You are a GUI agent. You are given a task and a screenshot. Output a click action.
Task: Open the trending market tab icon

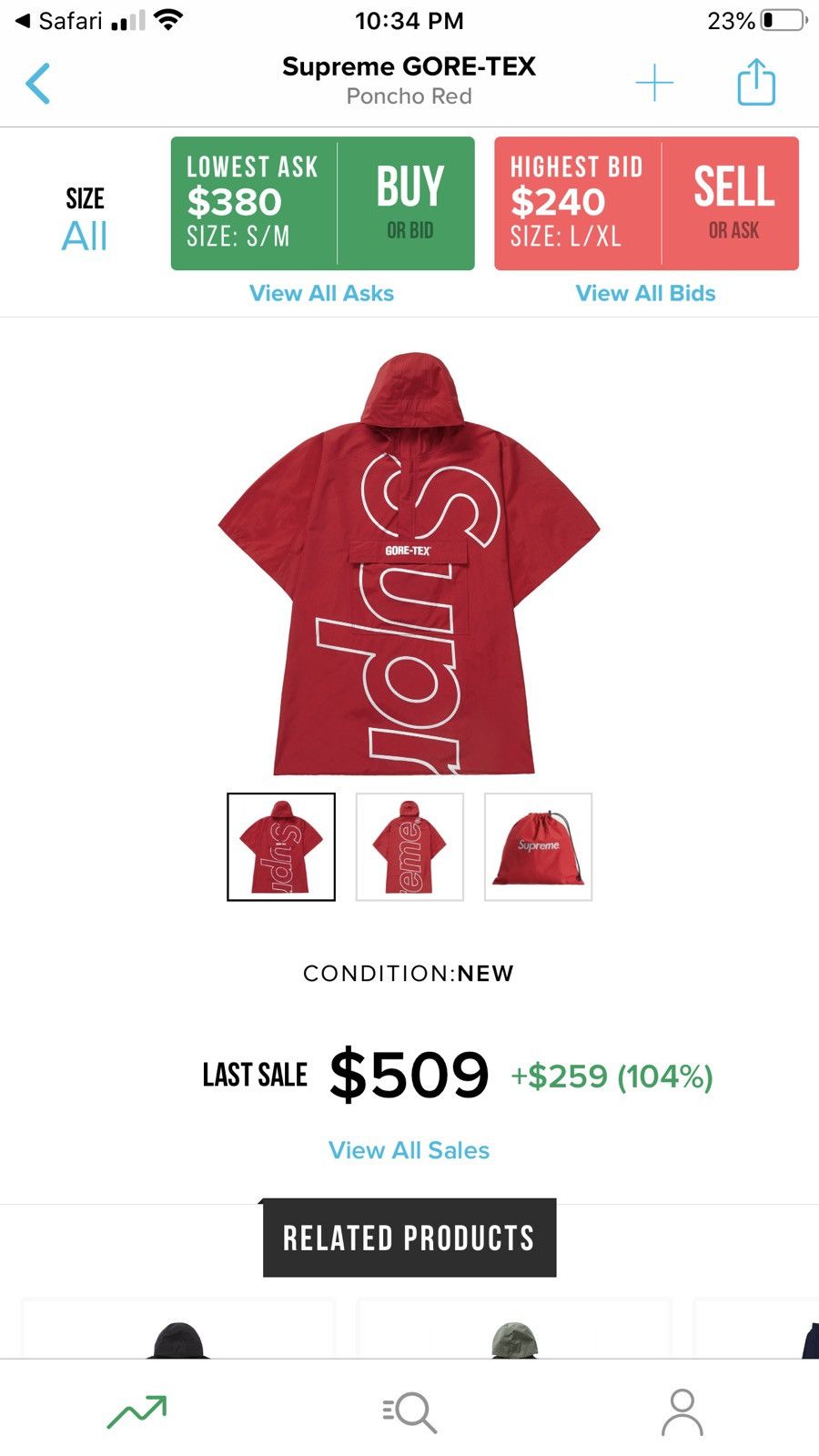136,1411
